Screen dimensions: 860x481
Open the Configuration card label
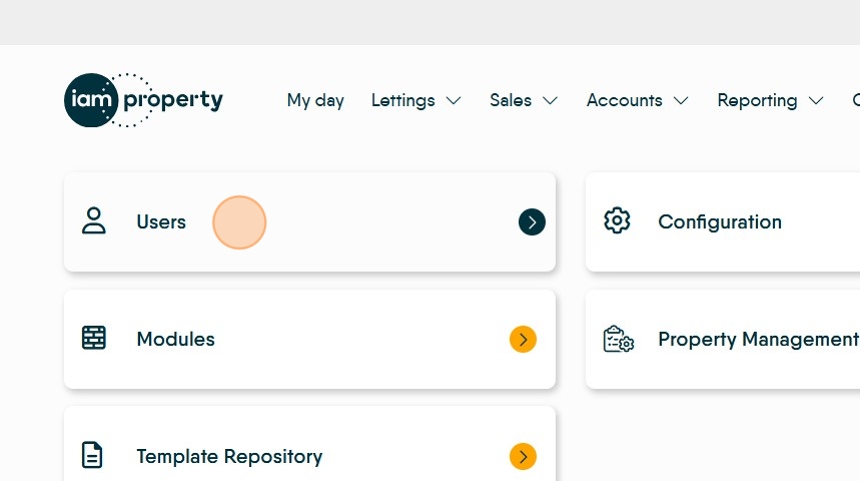pyautogui.click(x=720, y=222)
